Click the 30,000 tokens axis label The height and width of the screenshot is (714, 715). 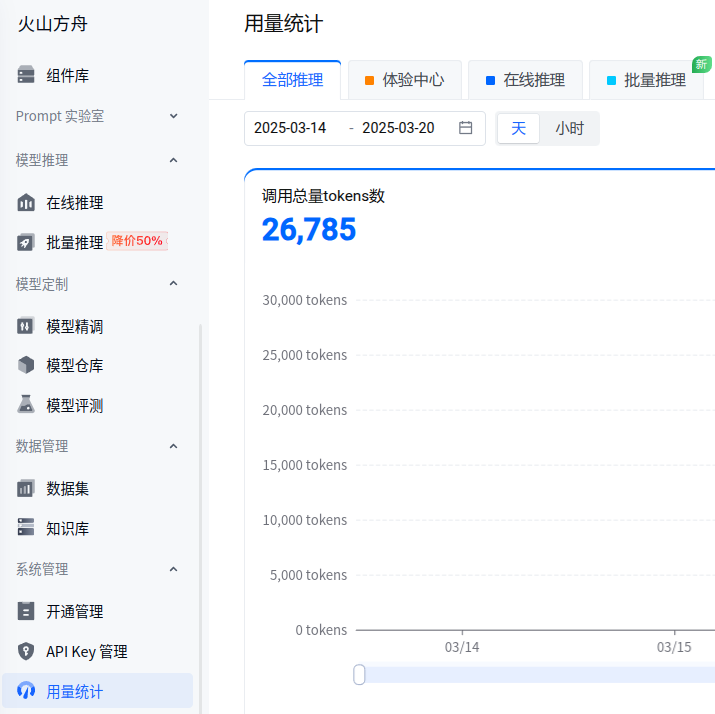(x=305, y=300)
